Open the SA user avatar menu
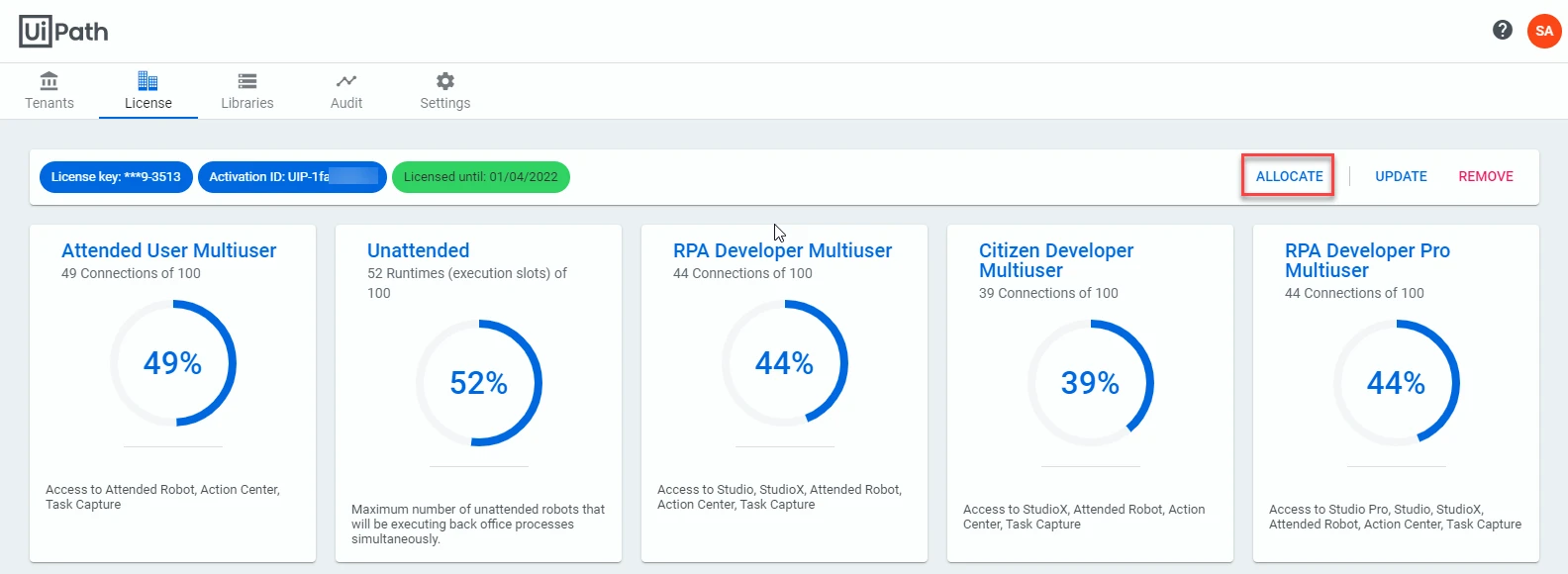Screen dimensions: 1568x574 (1544, 31)
